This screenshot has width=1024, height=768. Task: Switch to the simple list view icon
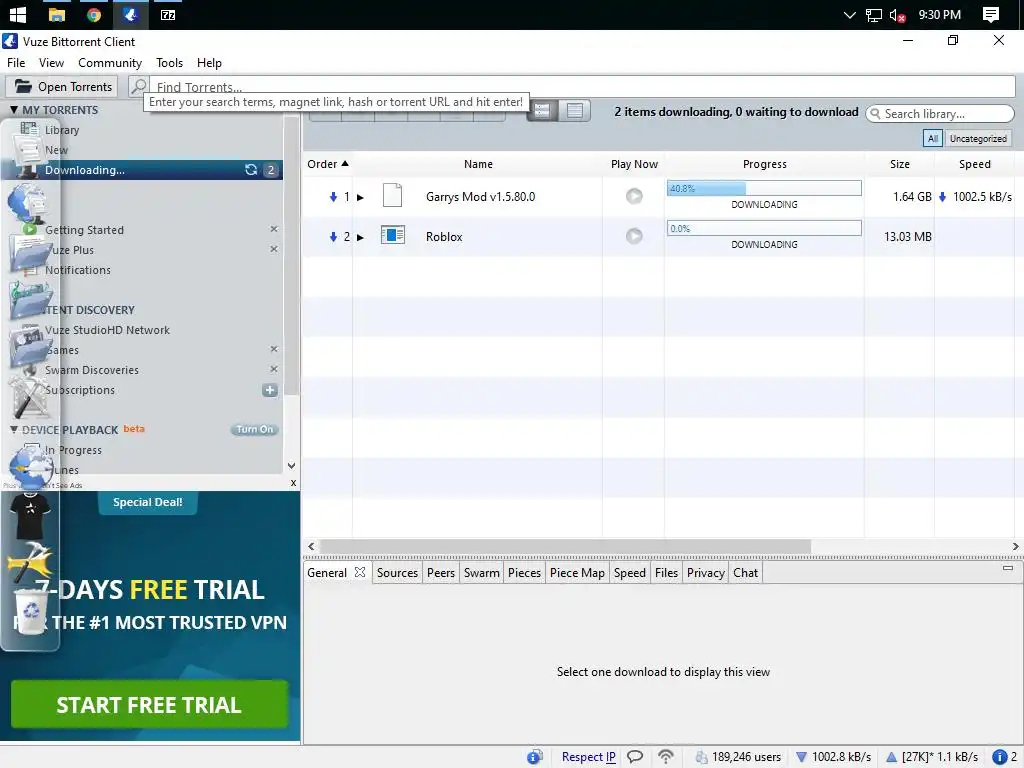[575, 110]
